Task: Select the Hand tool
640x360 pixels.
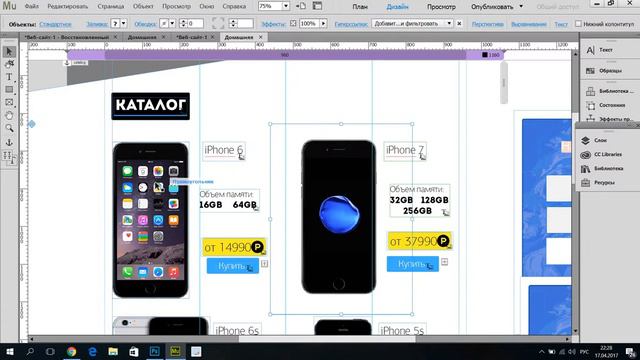Action: click(9, 116)
